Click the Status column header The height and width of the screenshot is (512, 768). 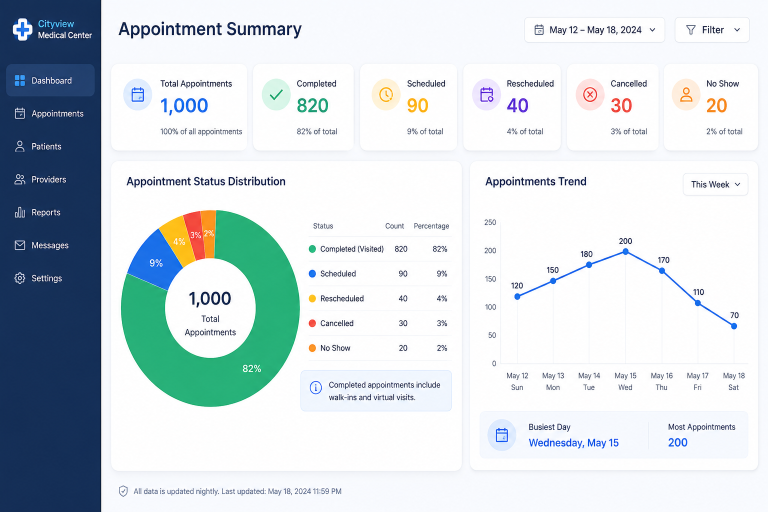(323, 226)
